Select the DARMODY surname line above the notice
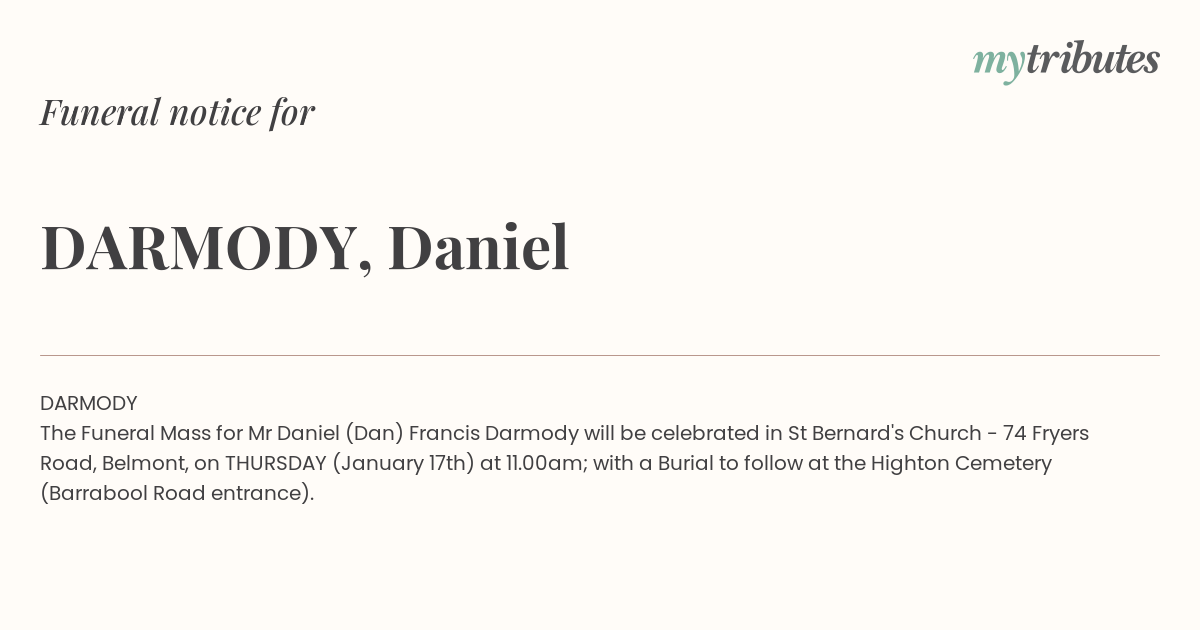 (x=89, y=403)
